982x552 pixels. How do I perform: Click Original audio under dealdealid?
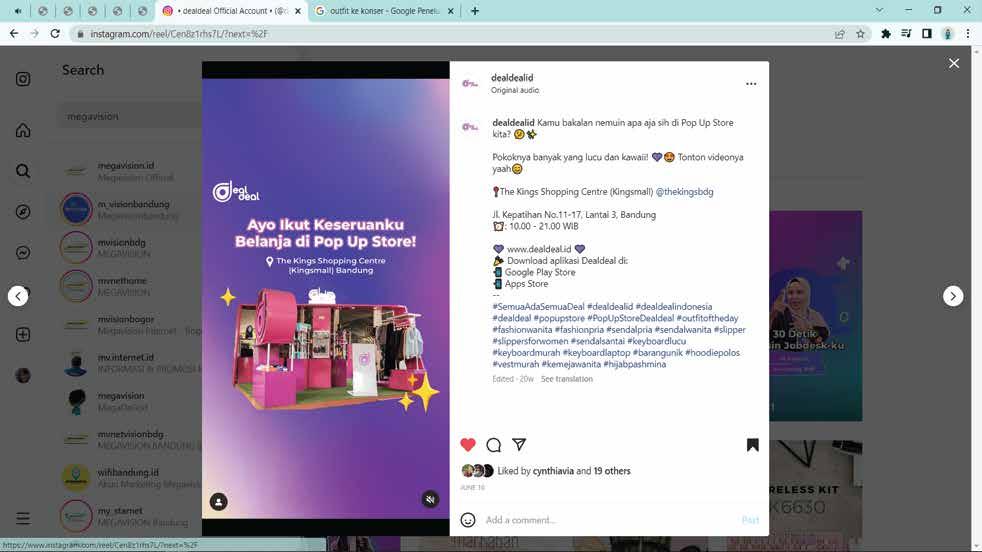tap(515, 90)
